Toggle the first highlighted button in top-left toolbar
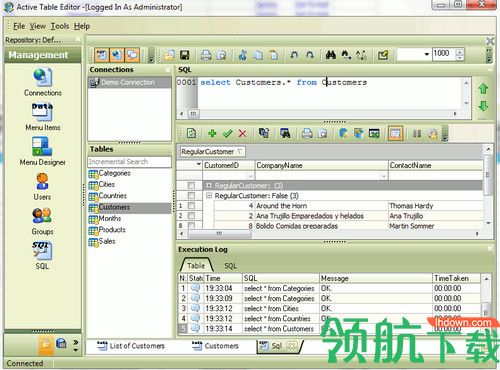 102,55
